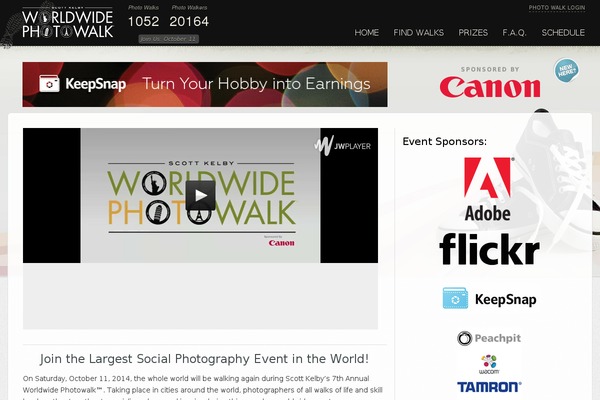Click the Canon logo inside video frame
Image resolution: width=600 pixels, height=400 pixels.
[x=281, y=243]
